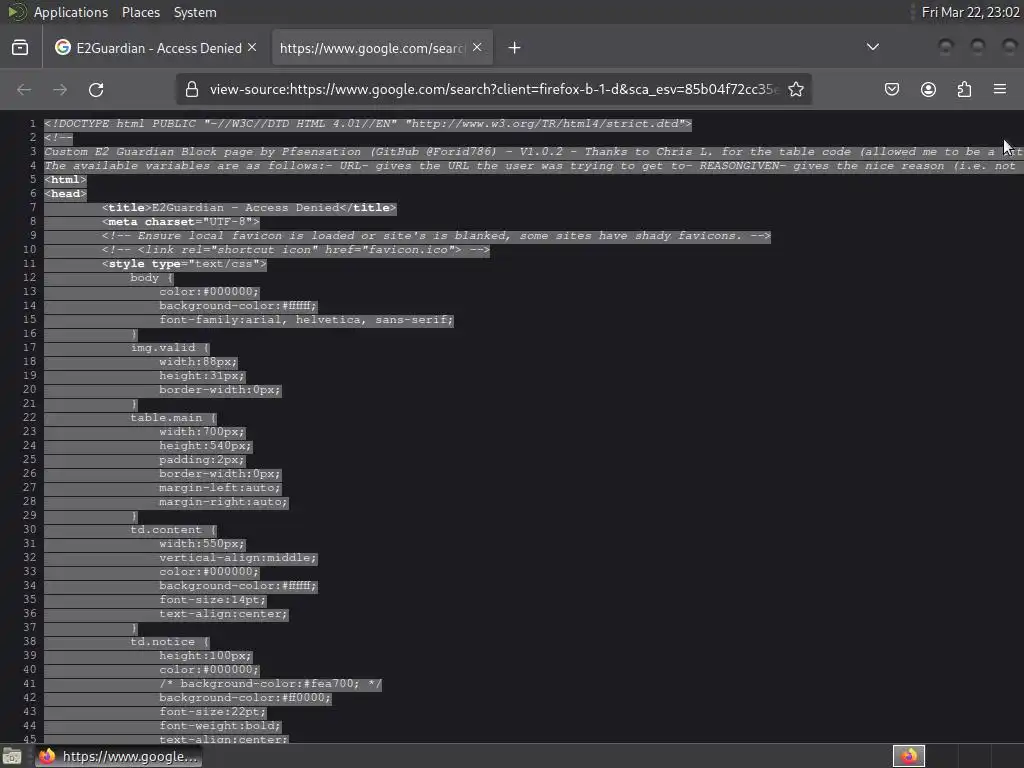
Task: Open the System menu
Action: pos(195,12)
